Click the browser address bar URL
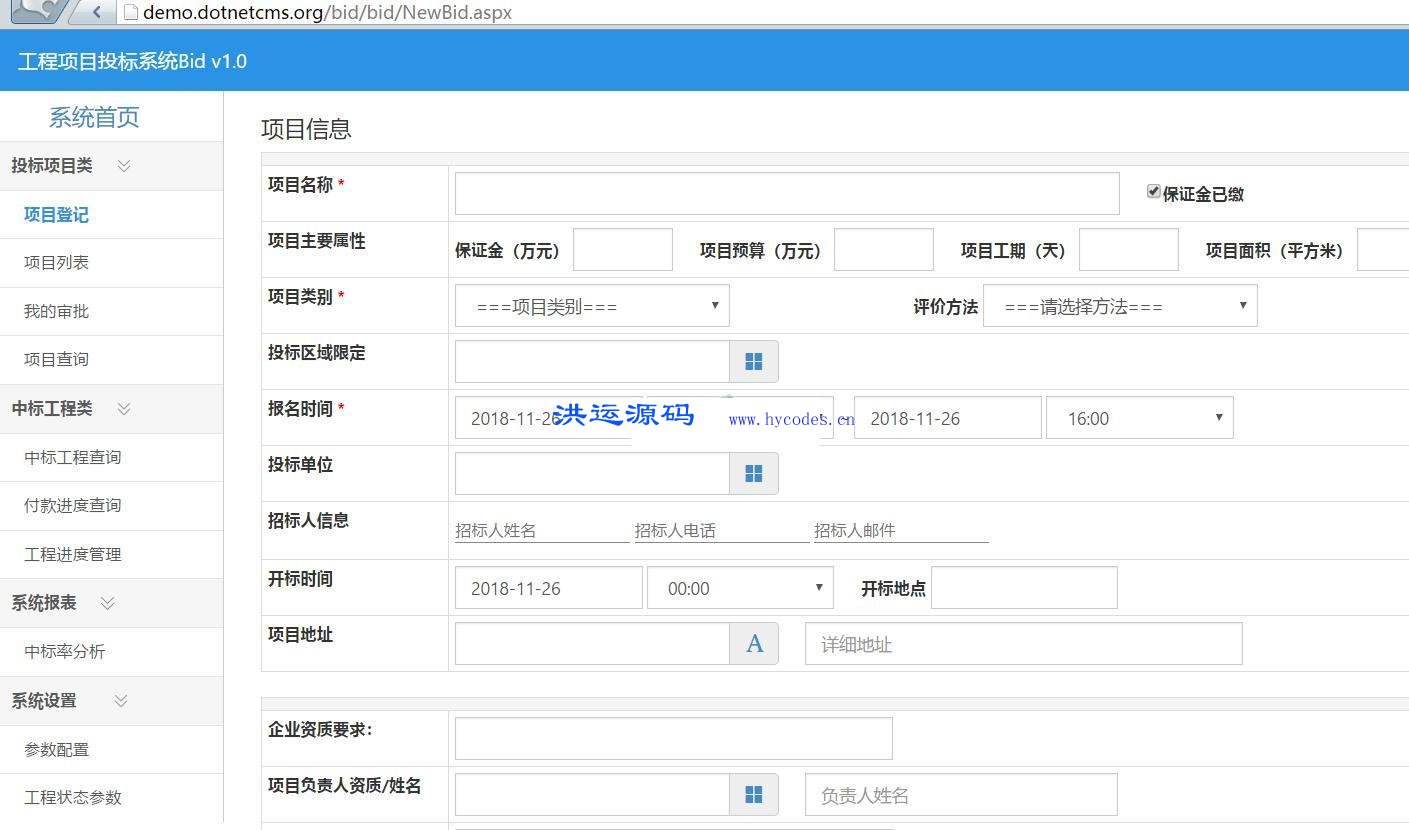The image size is (1409, 830). pos(327,13)
